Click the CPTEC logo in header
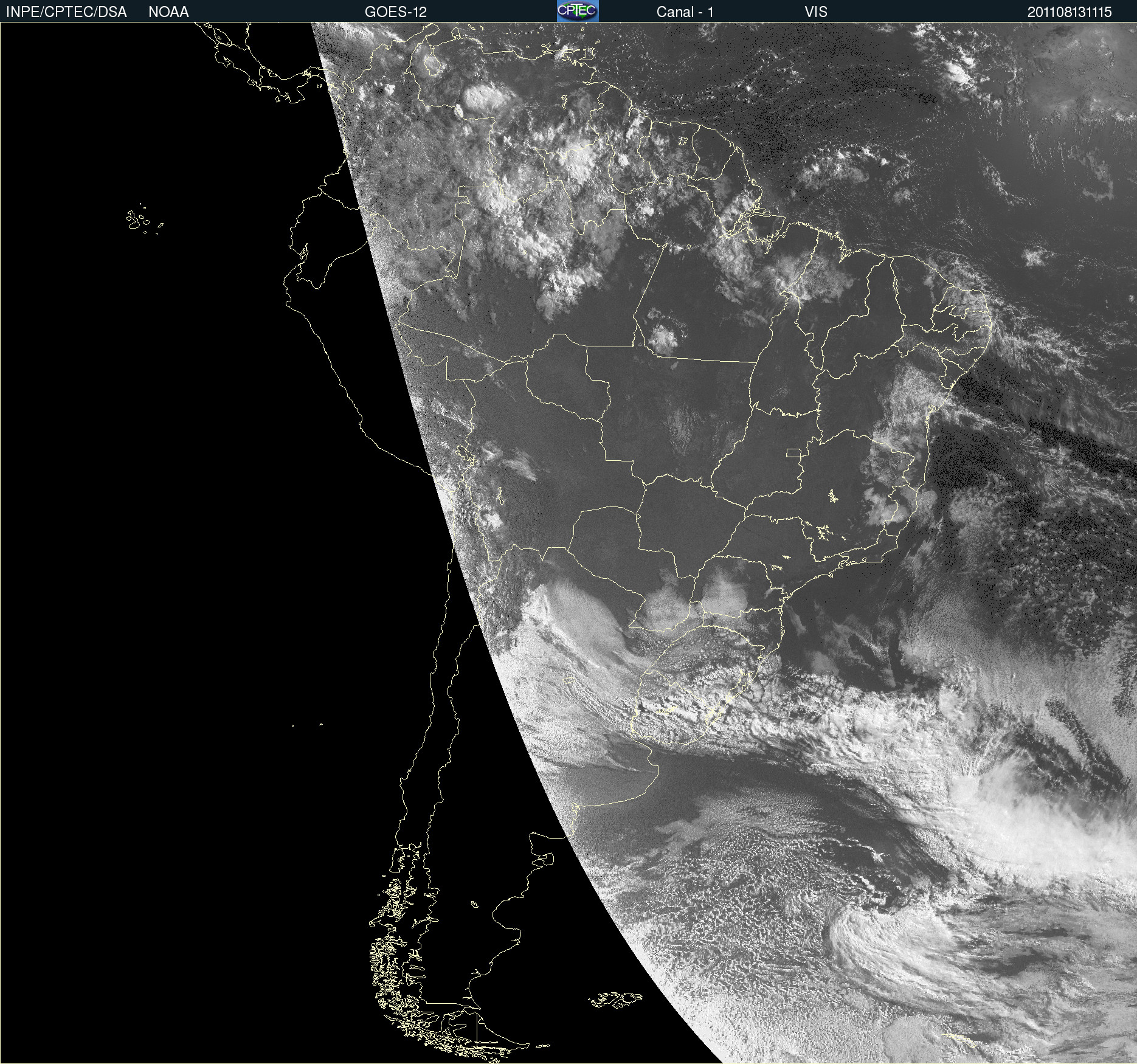 tap(578, 11)
